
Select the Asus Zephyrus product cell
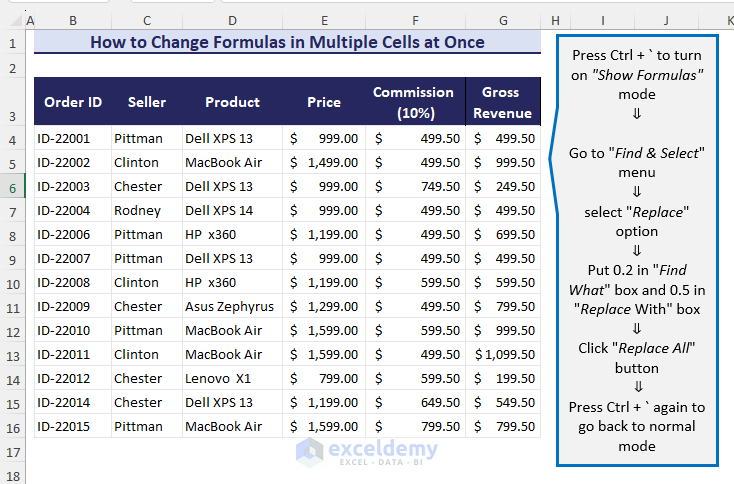point(232,307)
